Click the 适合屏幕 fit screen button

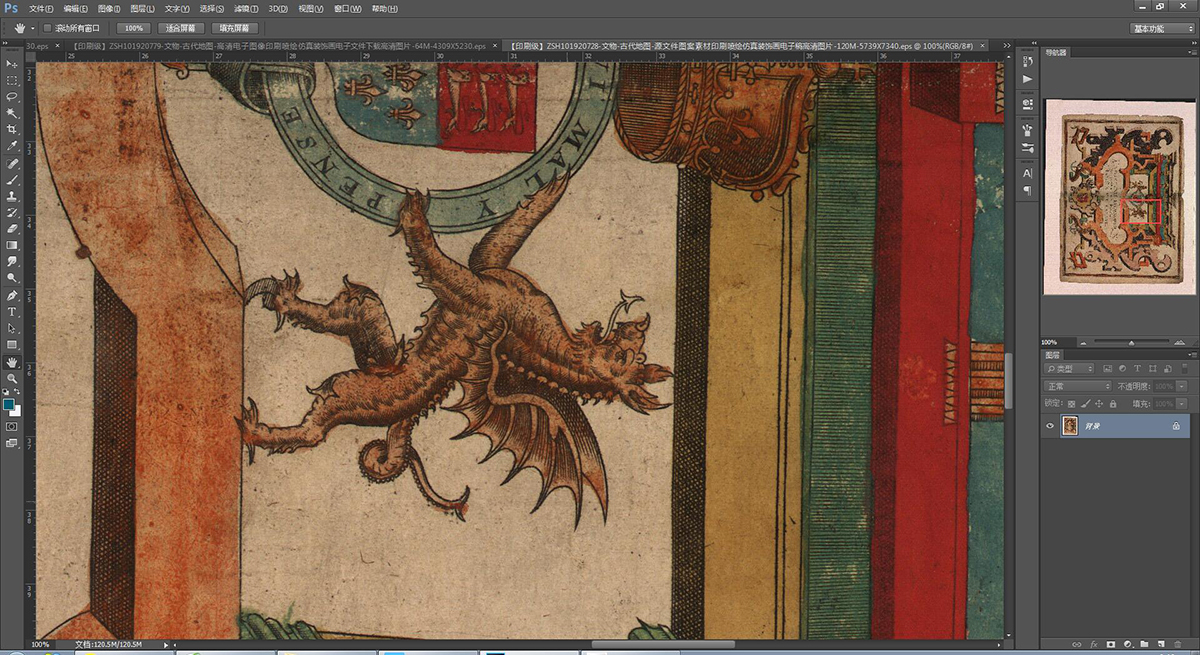point(181,28)
